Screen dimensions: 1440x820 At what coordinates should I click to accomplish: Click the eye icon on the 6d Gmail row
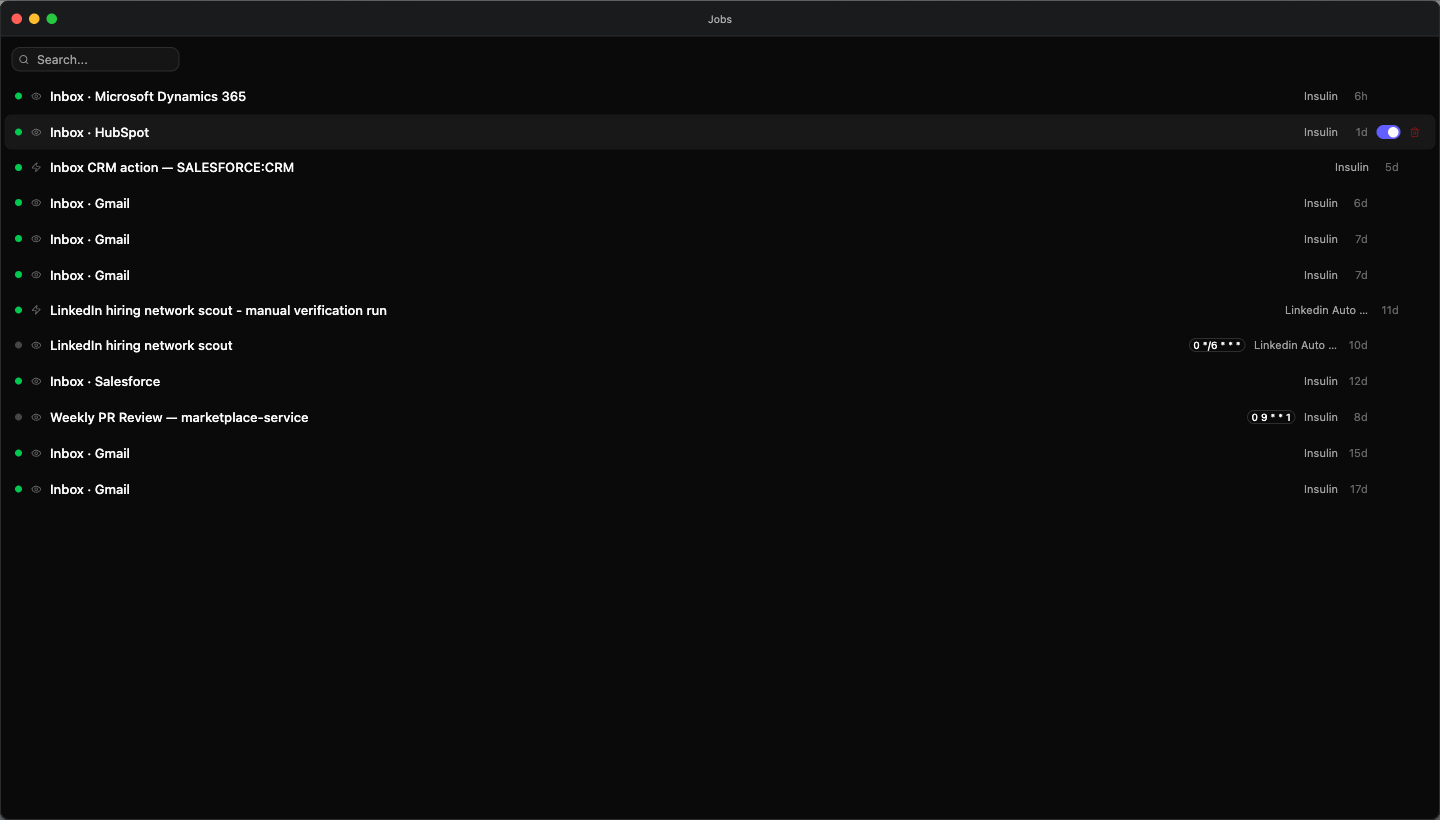(36, 203)
